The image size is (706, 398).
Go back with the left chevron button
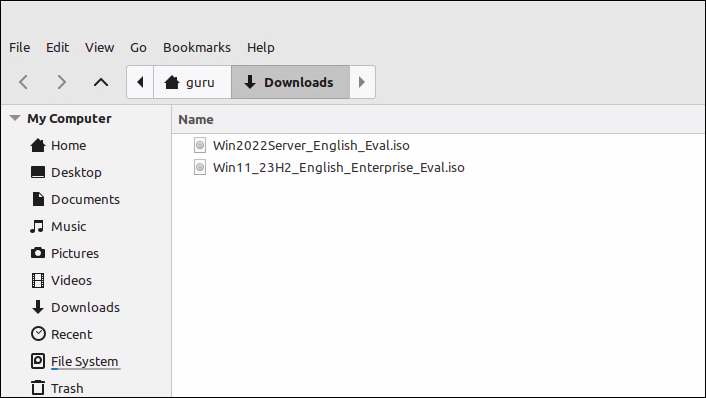(23, 82)
